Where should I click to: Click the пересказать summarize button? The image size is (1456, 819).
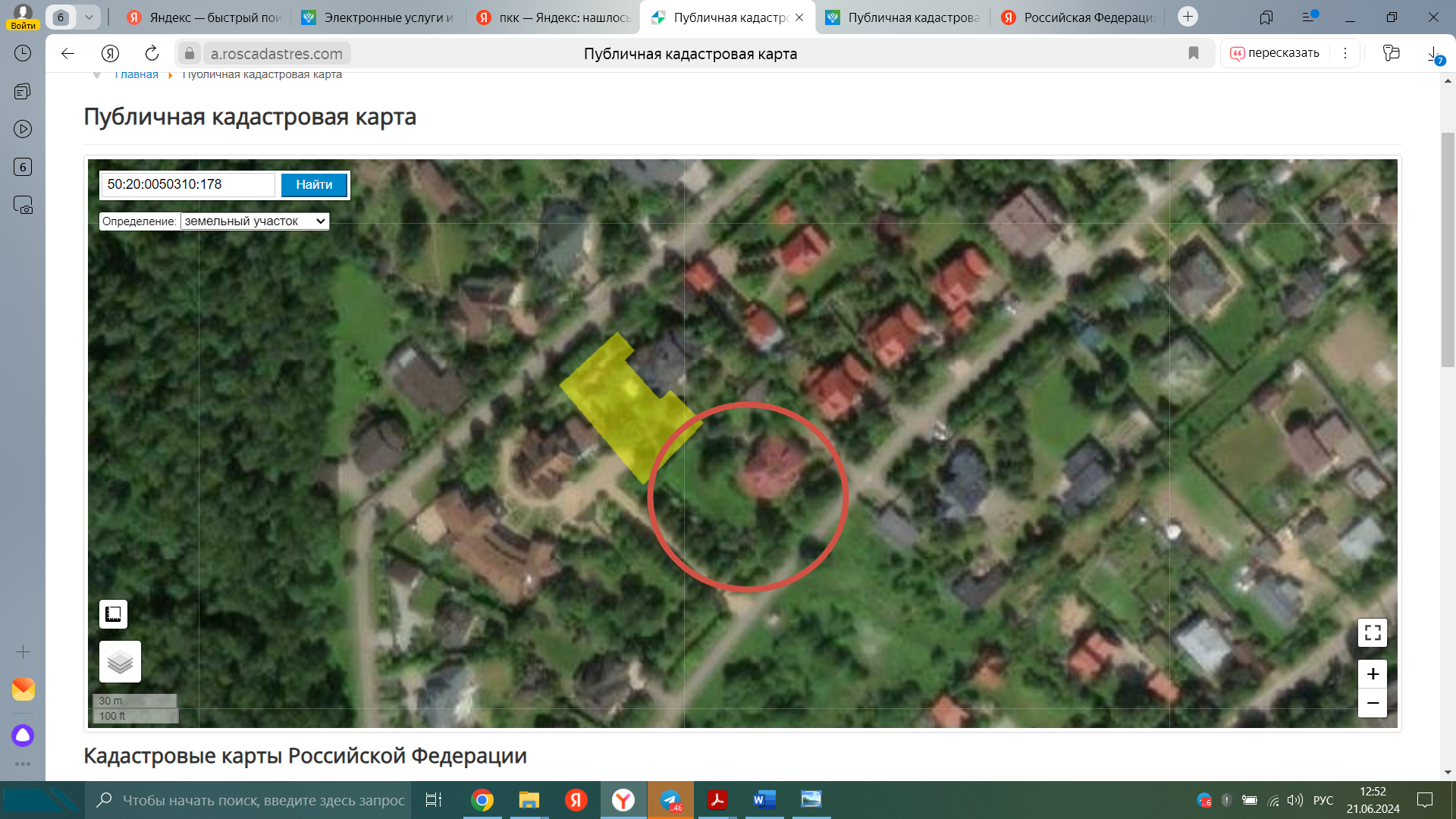point(1275,53)
